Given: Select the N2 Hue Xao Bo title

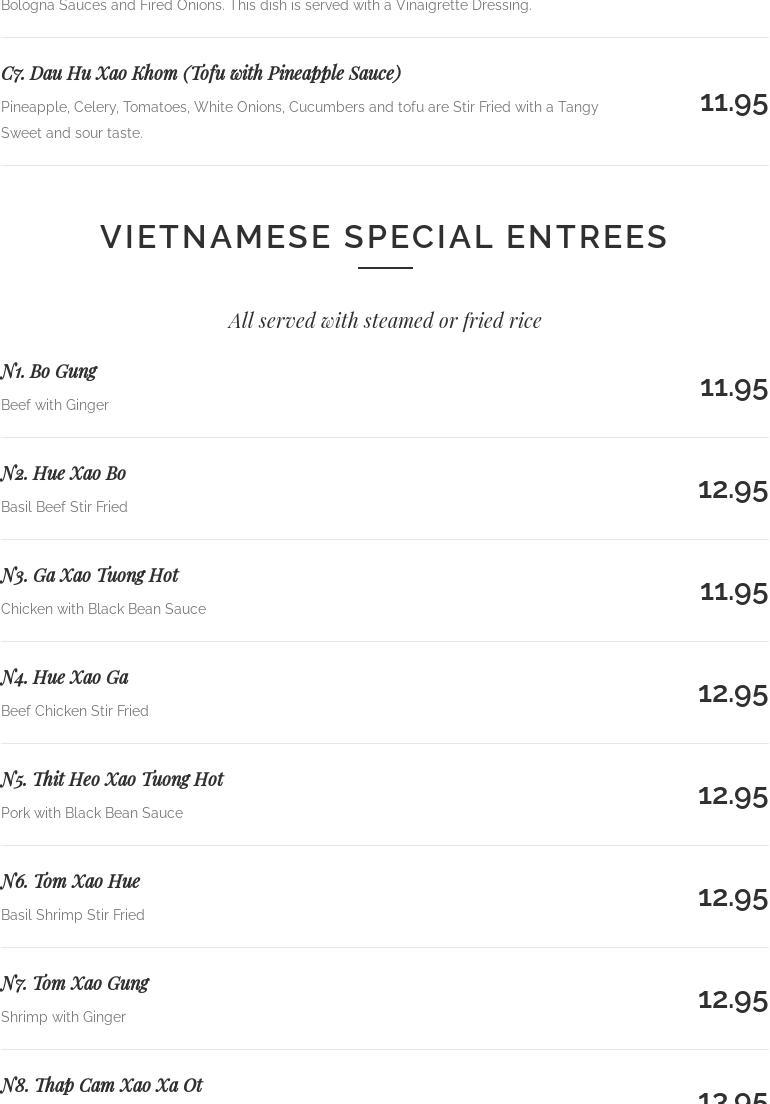Looking at the screenshot, I should [63, 473].
